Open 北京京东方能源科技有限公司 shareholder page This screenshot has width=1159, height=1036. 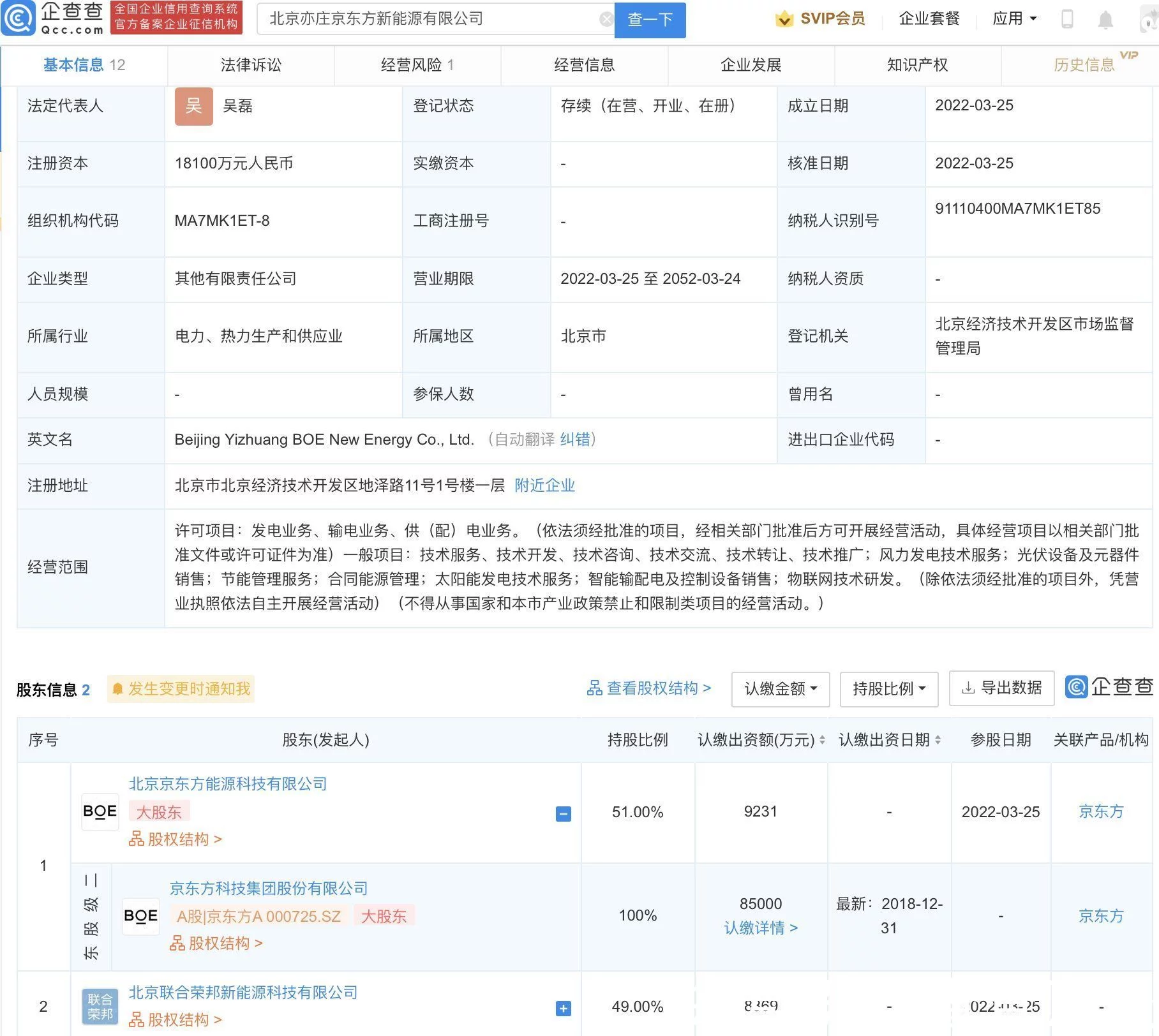click(x=228, y=784)
